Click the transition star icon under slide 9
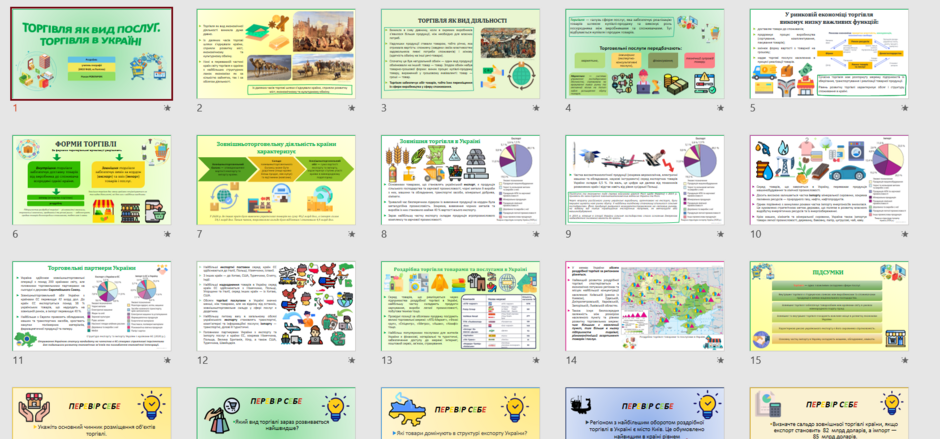Image resolution: width=940 pixels, height=439 pixels. coord(721,234)
